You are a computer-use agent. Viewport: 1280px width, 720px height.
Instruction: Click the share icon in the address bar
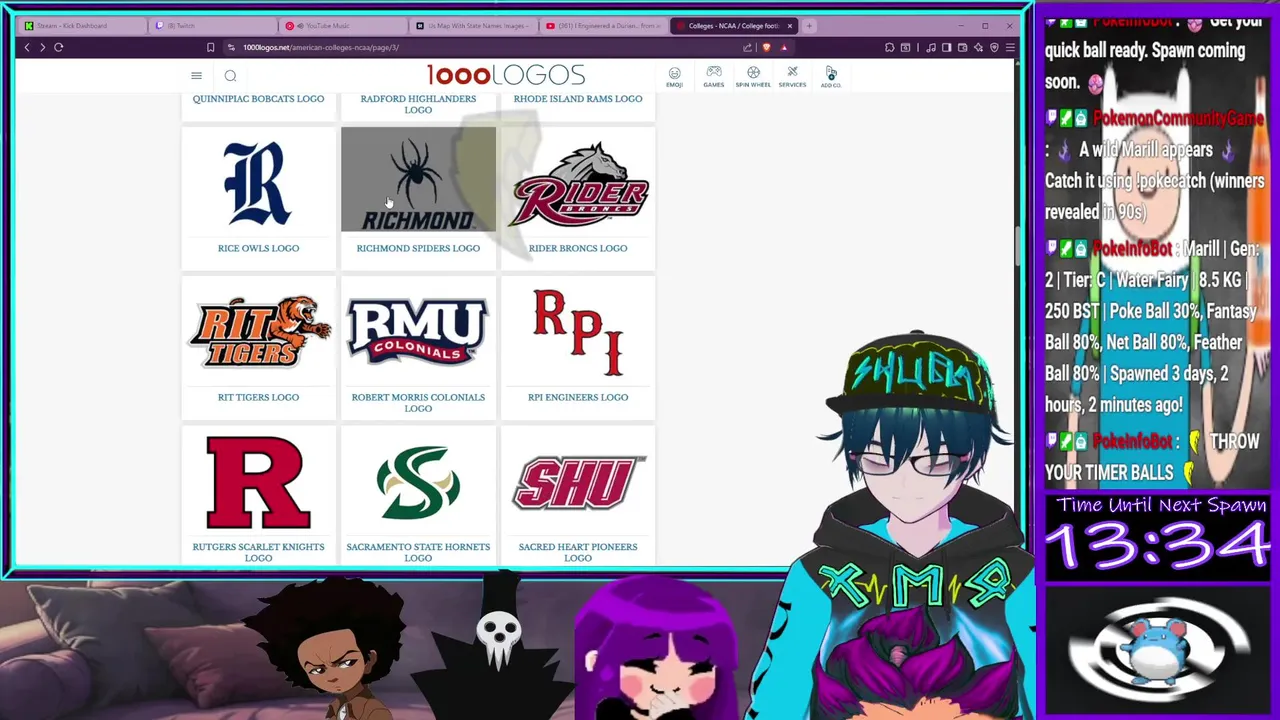pyautogui.click(x=748, y=47)
